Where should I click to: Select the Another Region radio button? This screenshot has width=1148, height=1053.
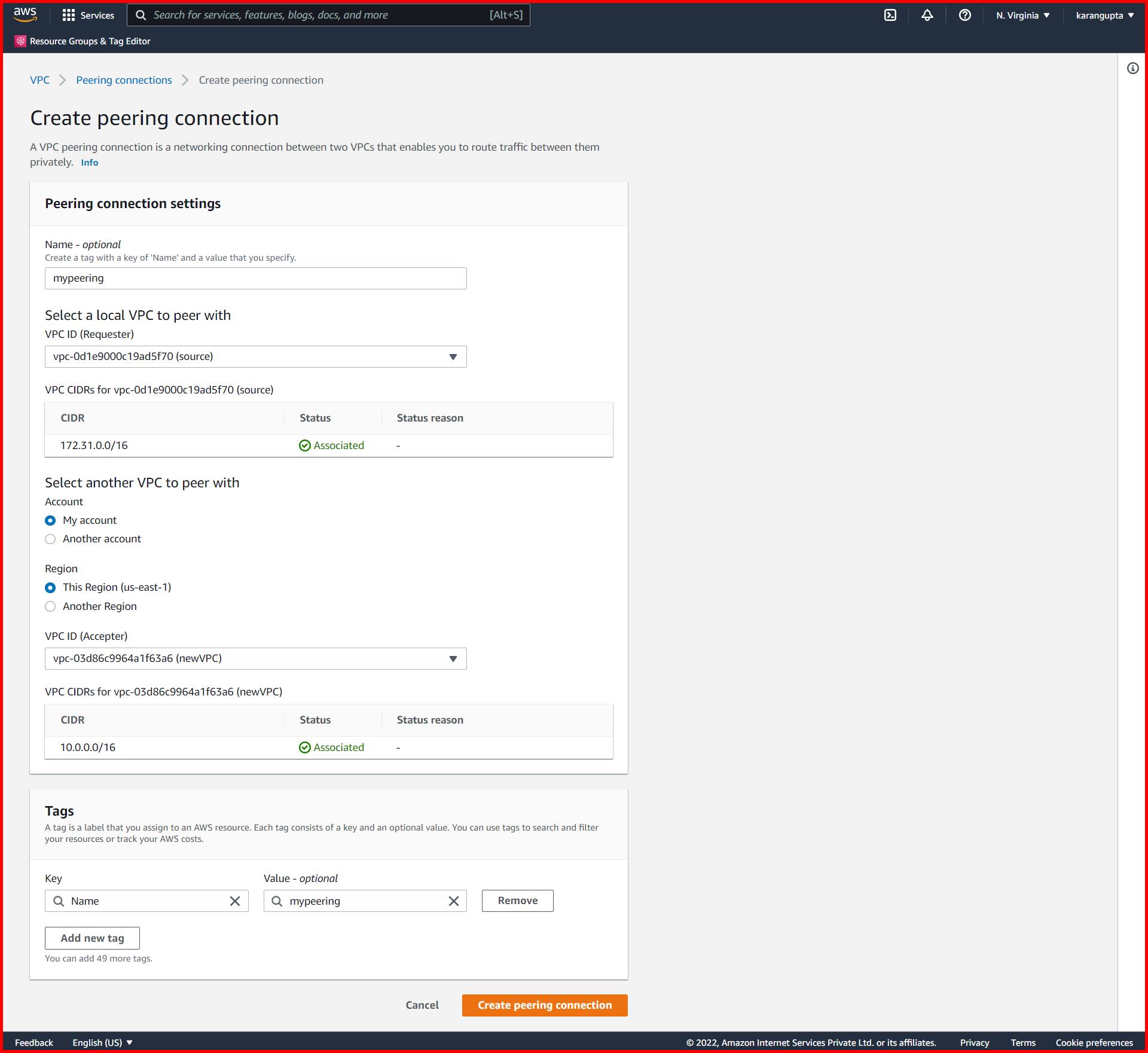point(50,606)
